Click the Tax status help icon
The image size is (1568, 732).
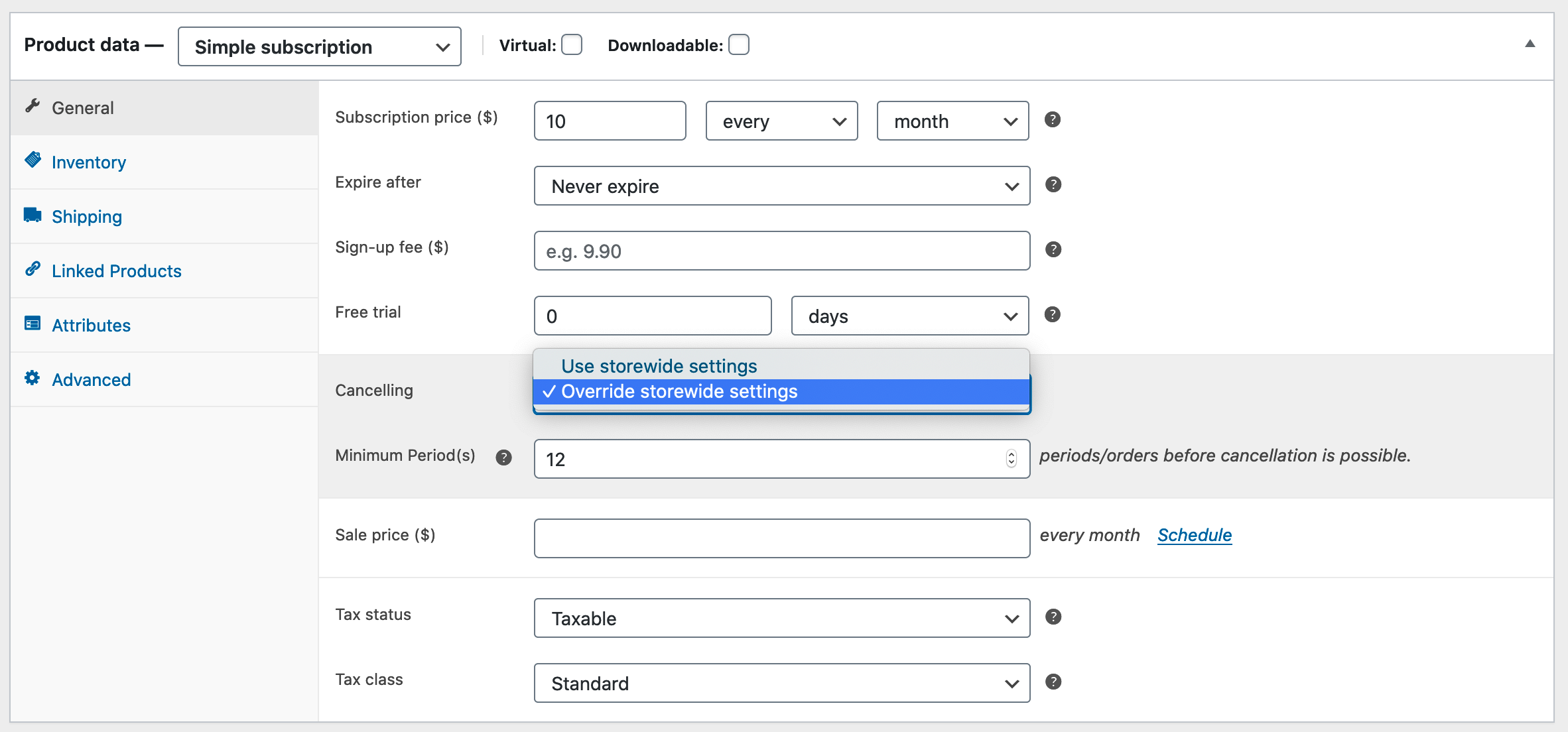click(x=1053, y=617)
